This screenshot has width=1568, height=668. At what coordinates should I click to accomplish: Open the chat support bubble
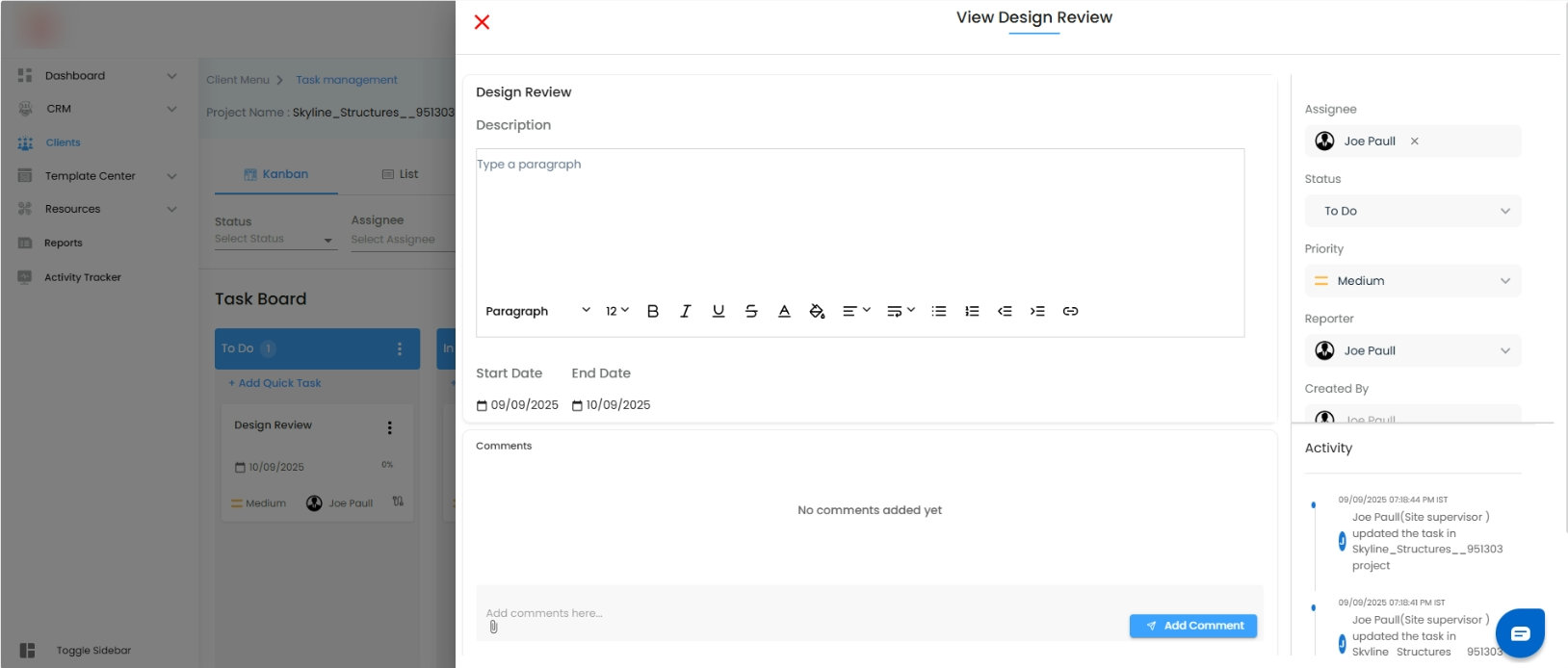pyautogui.click(x=1520, y=632)
